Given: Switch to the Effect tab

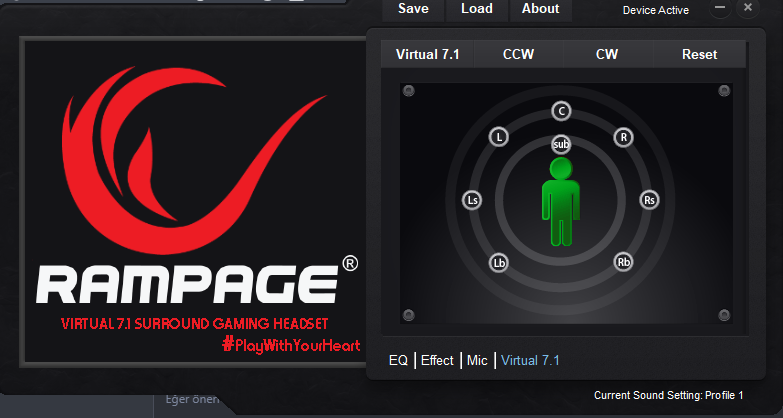Looking at the screenshot, I should 437,361.
